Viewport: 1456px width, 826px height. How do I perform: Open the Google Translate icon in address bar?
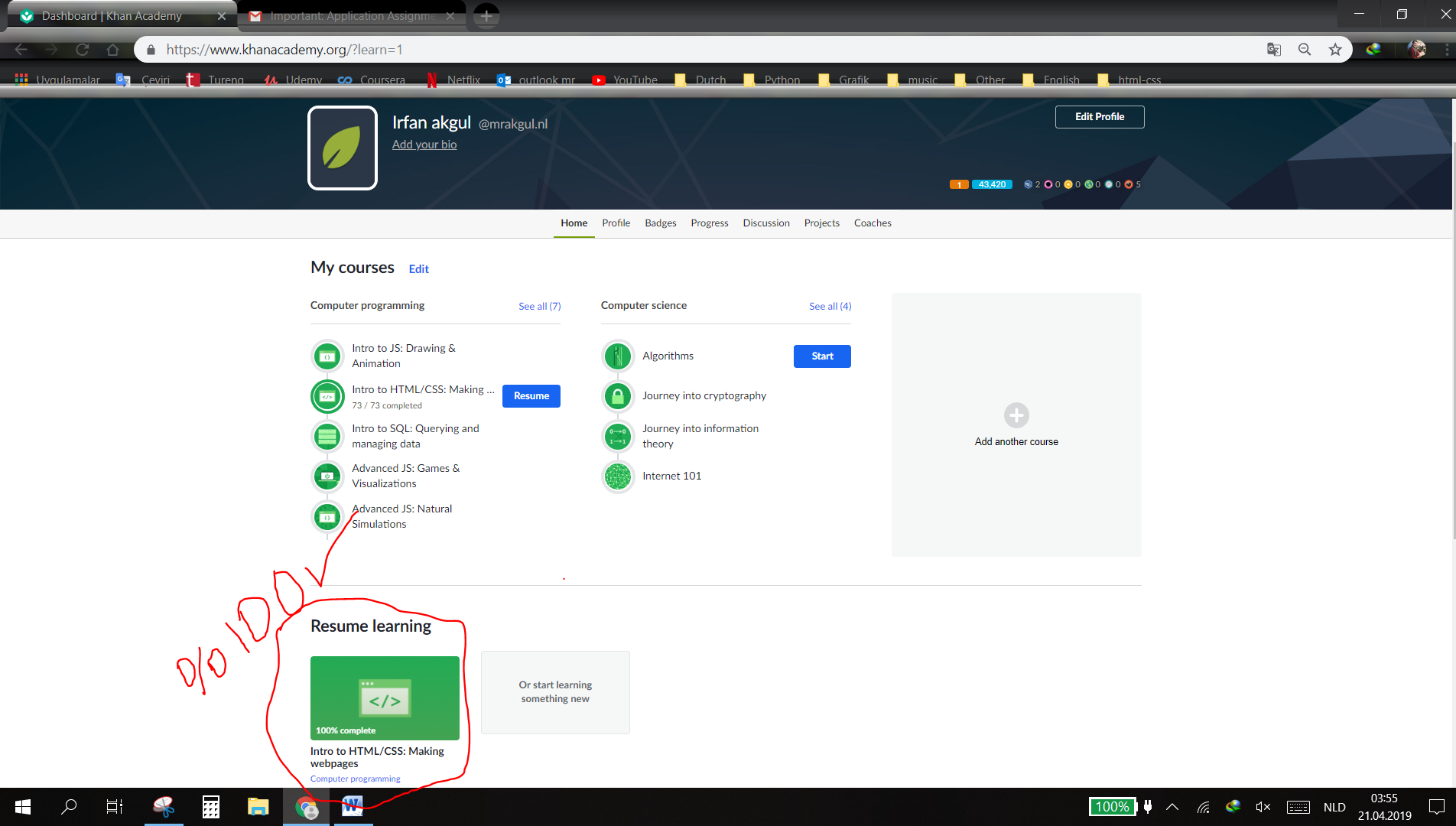pyautogui.click(x=1274, y=50)
